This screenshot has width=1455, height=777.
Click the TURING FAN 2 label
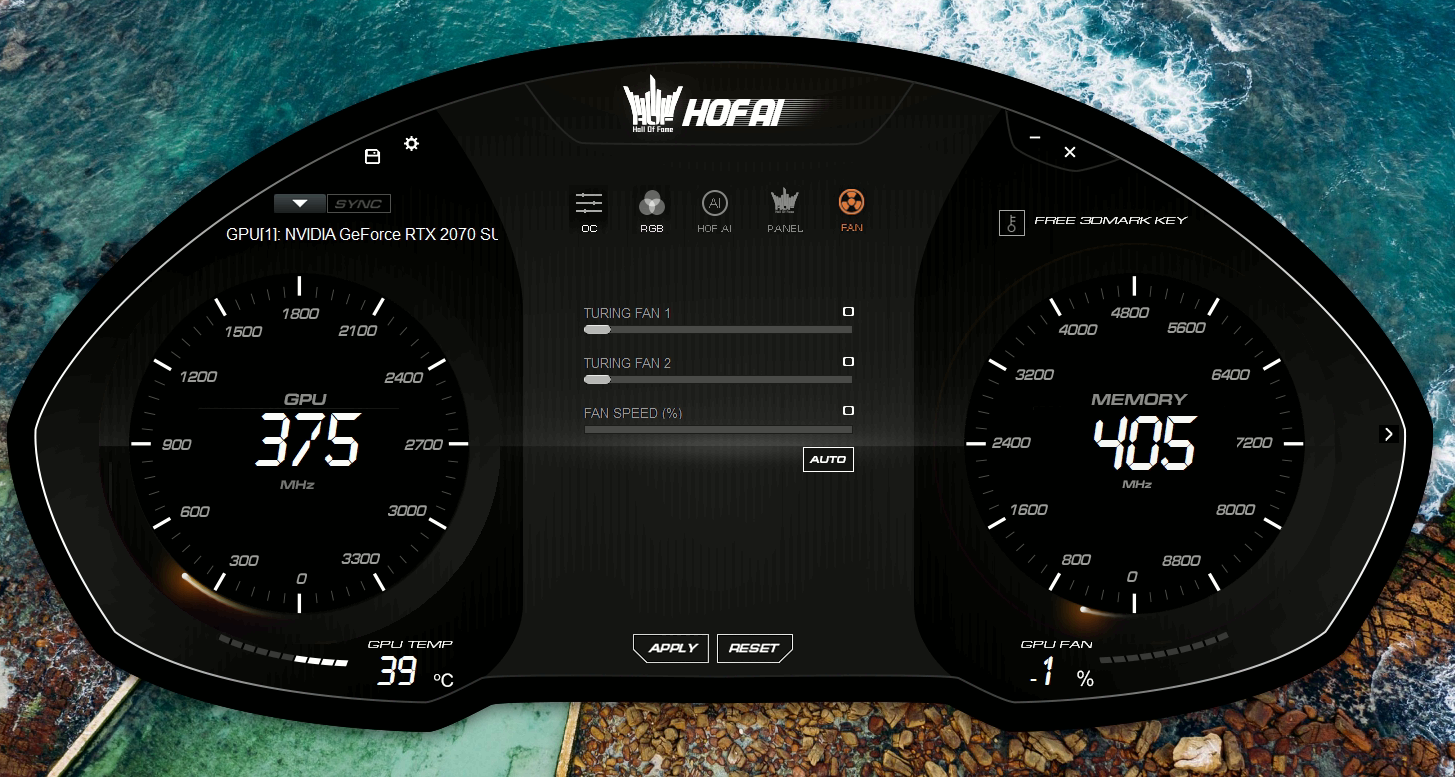627,363
